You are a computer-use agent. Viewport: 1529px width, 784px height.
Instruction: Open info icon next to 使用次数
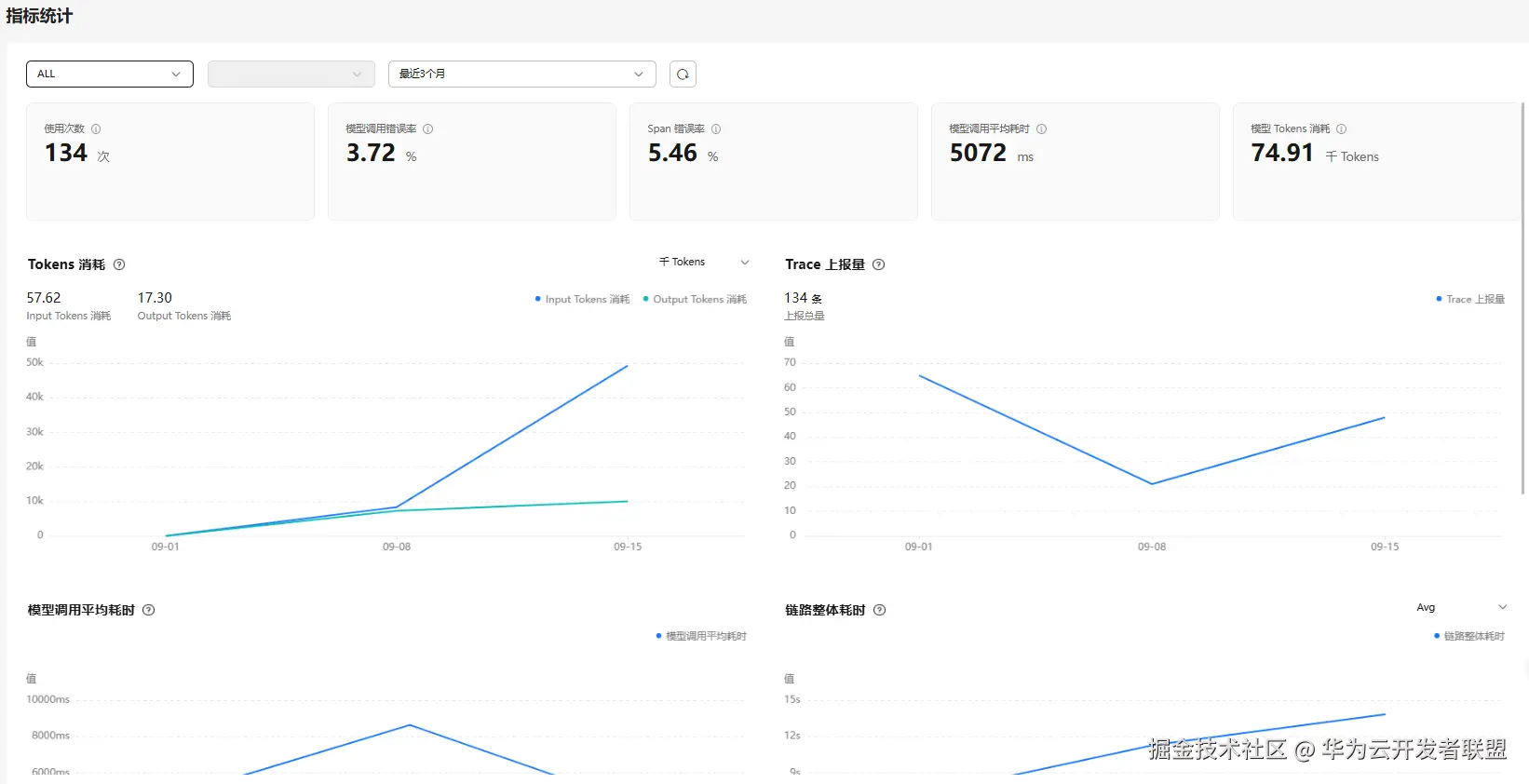tap(96, 129)
